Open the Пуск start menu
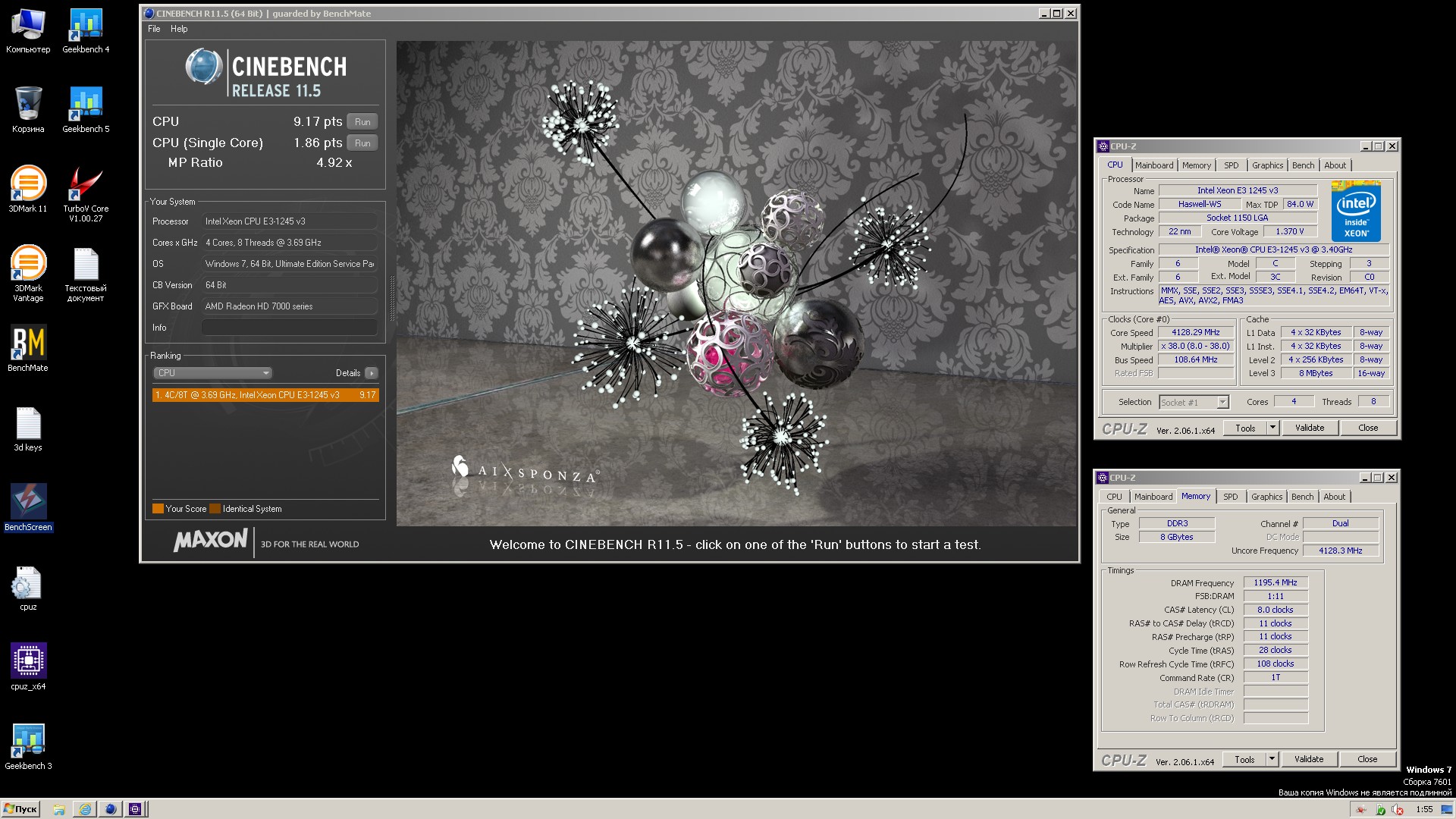Image resolution: width=1456 pixels, height=819 pixels. 20,809
